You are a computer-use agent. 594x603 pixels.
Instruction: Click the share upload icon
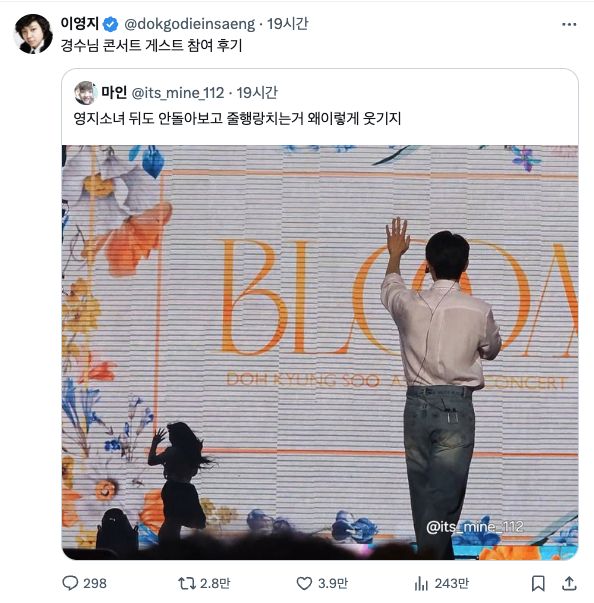(x=569, y=583)
